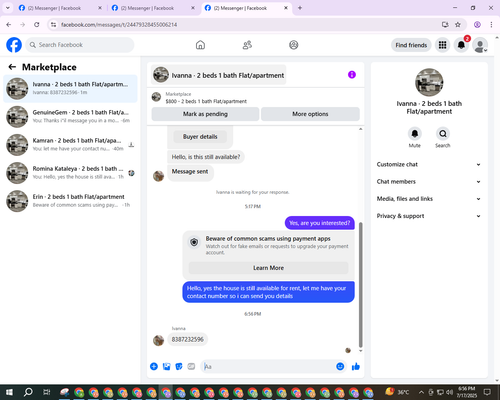Go back from Marketplace with arrow
Screen dimensions: 500x400
12,67
